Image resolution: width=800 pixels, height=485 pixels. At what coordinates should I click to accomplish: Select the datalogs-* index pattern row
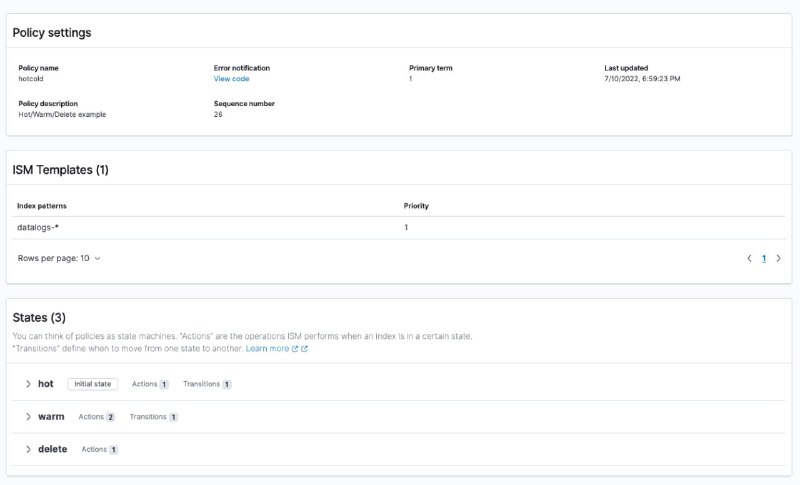[399, 227]
